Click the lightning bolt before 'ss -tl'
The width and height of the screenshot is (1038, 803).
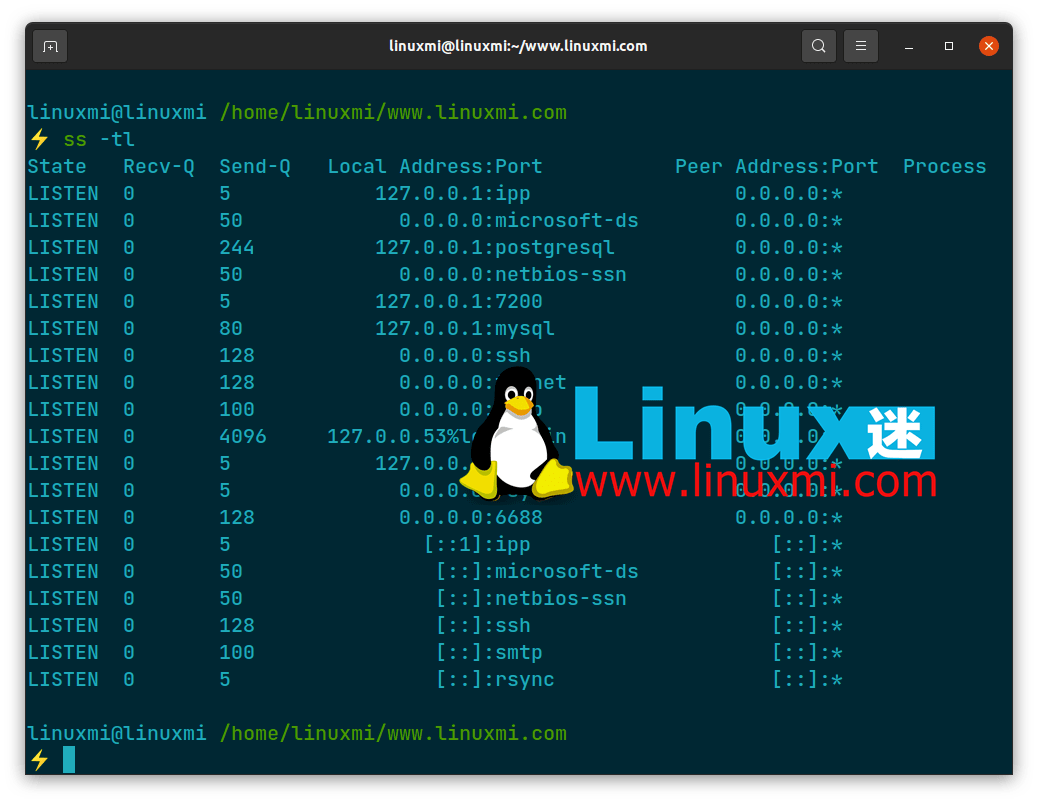40,140
